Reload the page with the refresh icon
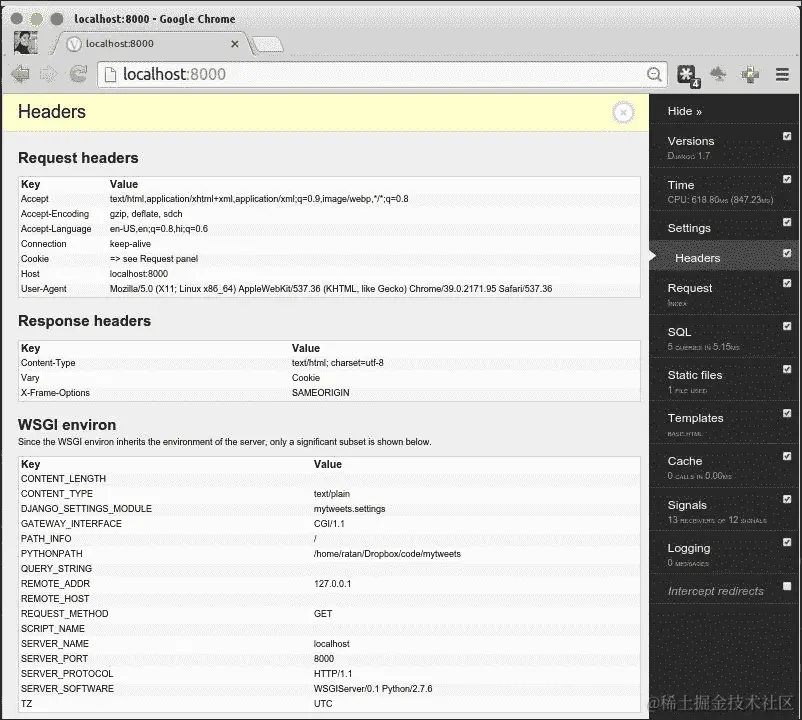The width and height of the screenshot is (802, 720). pos(78,74)
